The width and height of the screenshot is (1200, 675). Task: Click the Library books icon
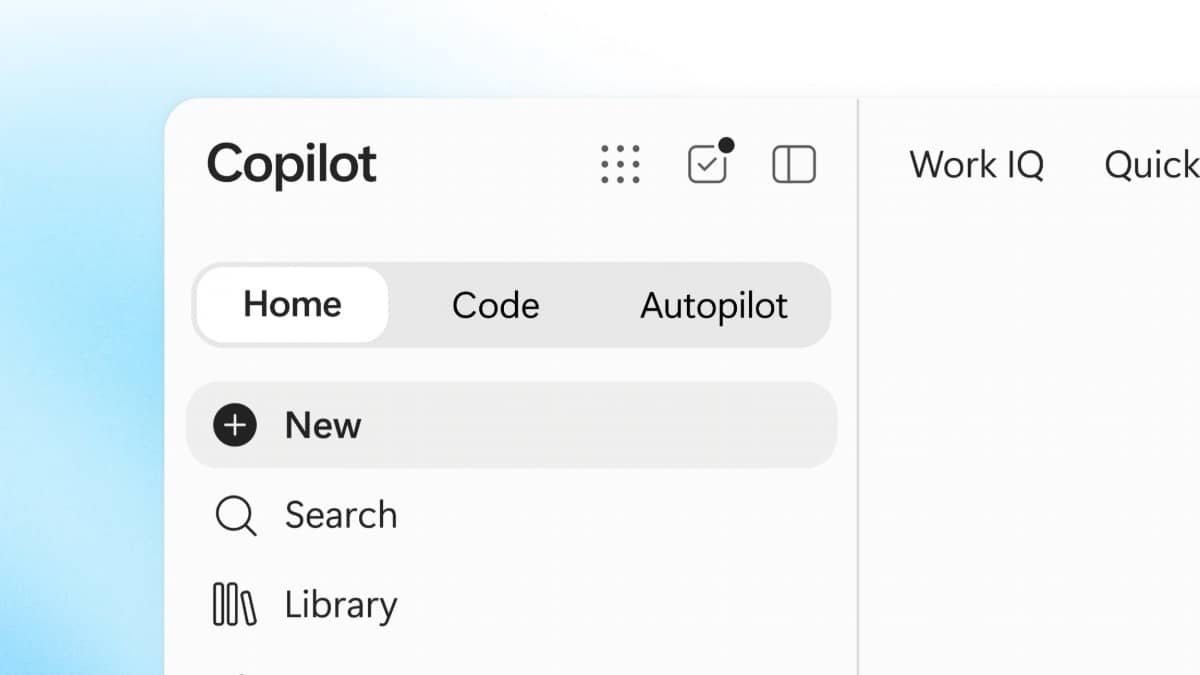pos(235,605)
